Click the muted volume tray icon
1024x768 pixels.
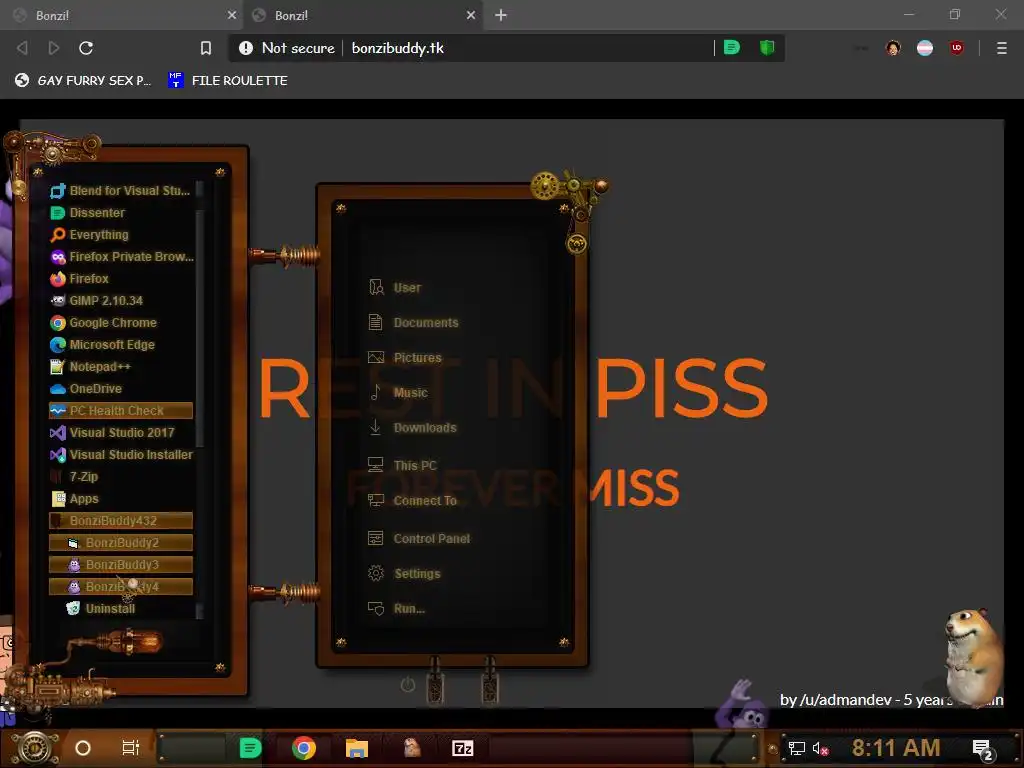pos(820,748)
